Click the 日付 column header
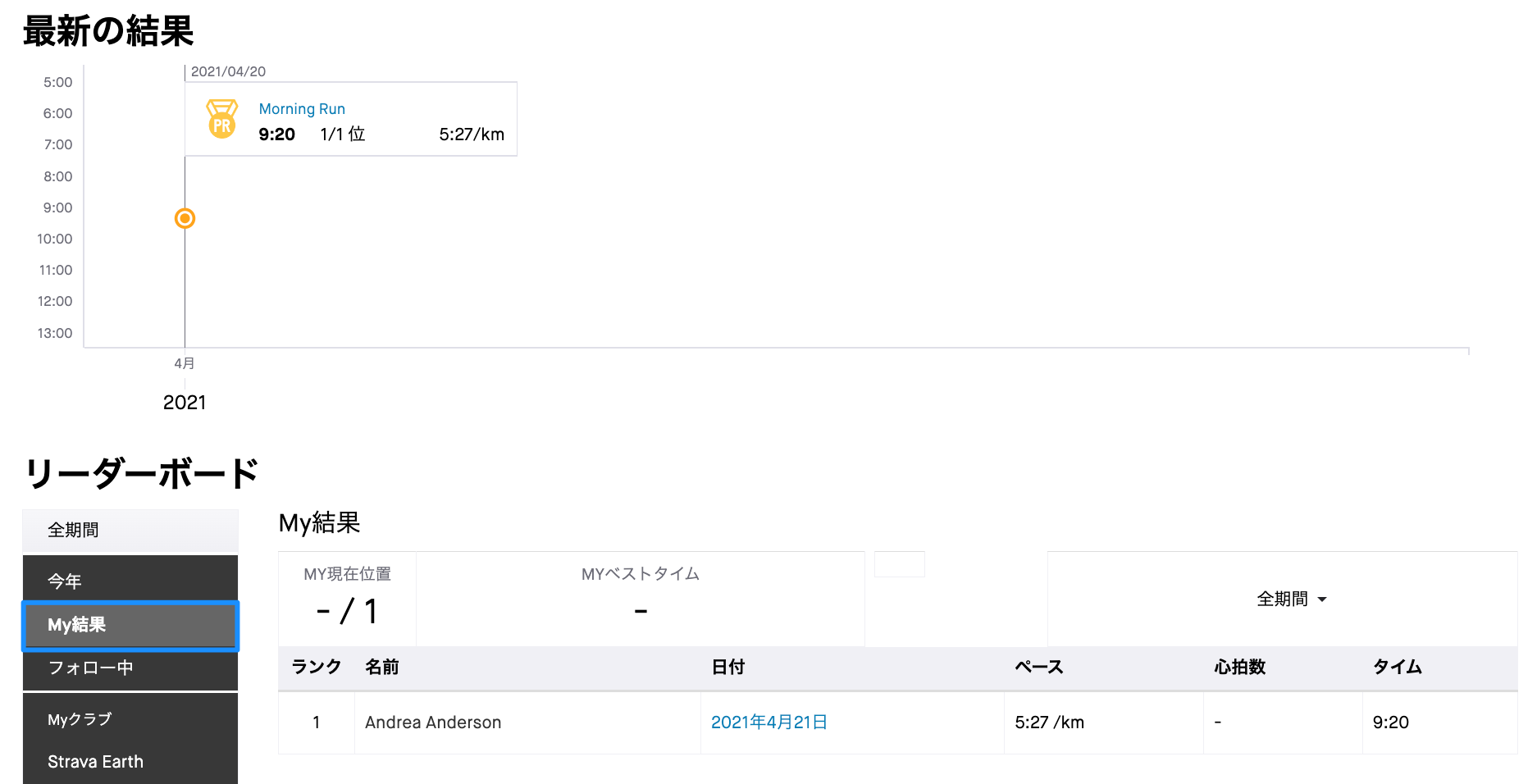The width and height of the screenshot is (1537, 784). (728, 668)
